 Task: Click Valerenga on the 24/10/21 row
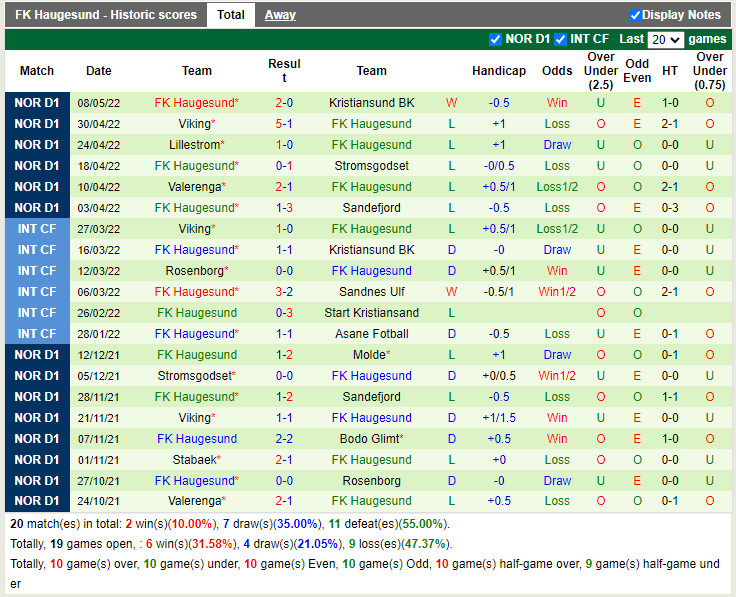(x=197, y=501)
